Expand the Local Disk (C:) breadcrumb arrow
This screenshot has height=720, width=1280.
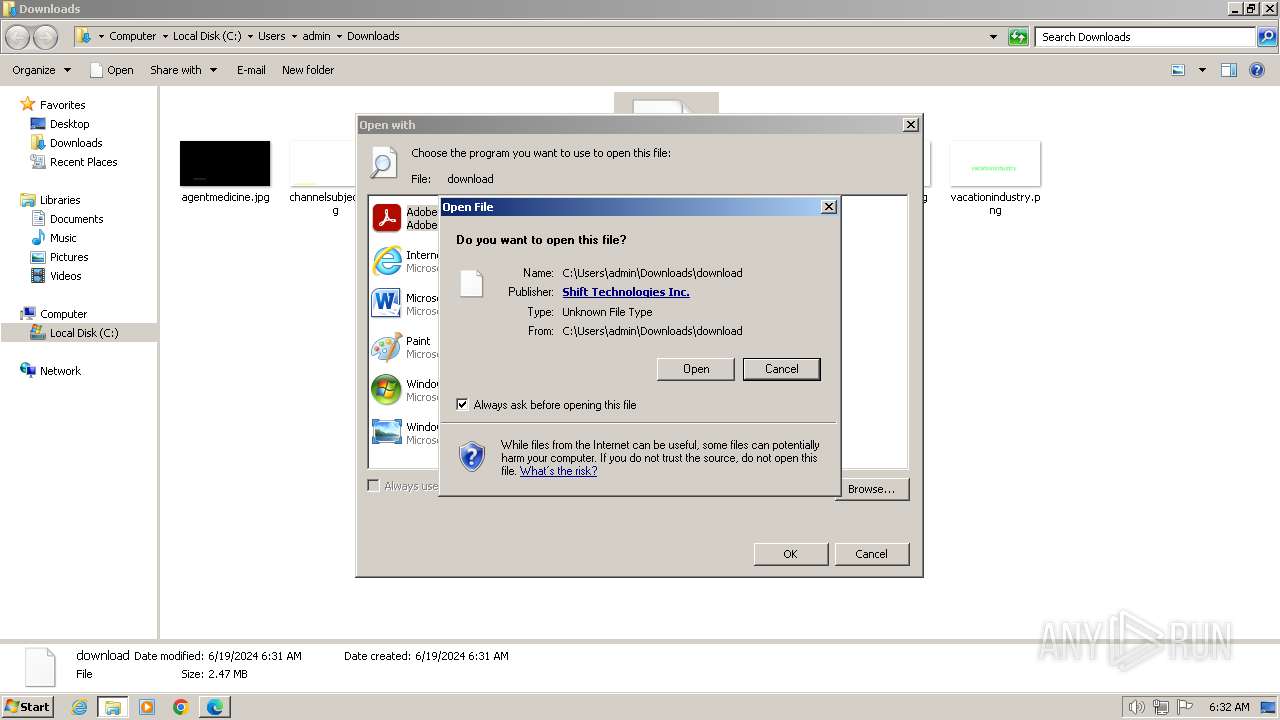[x=250, y=36]
